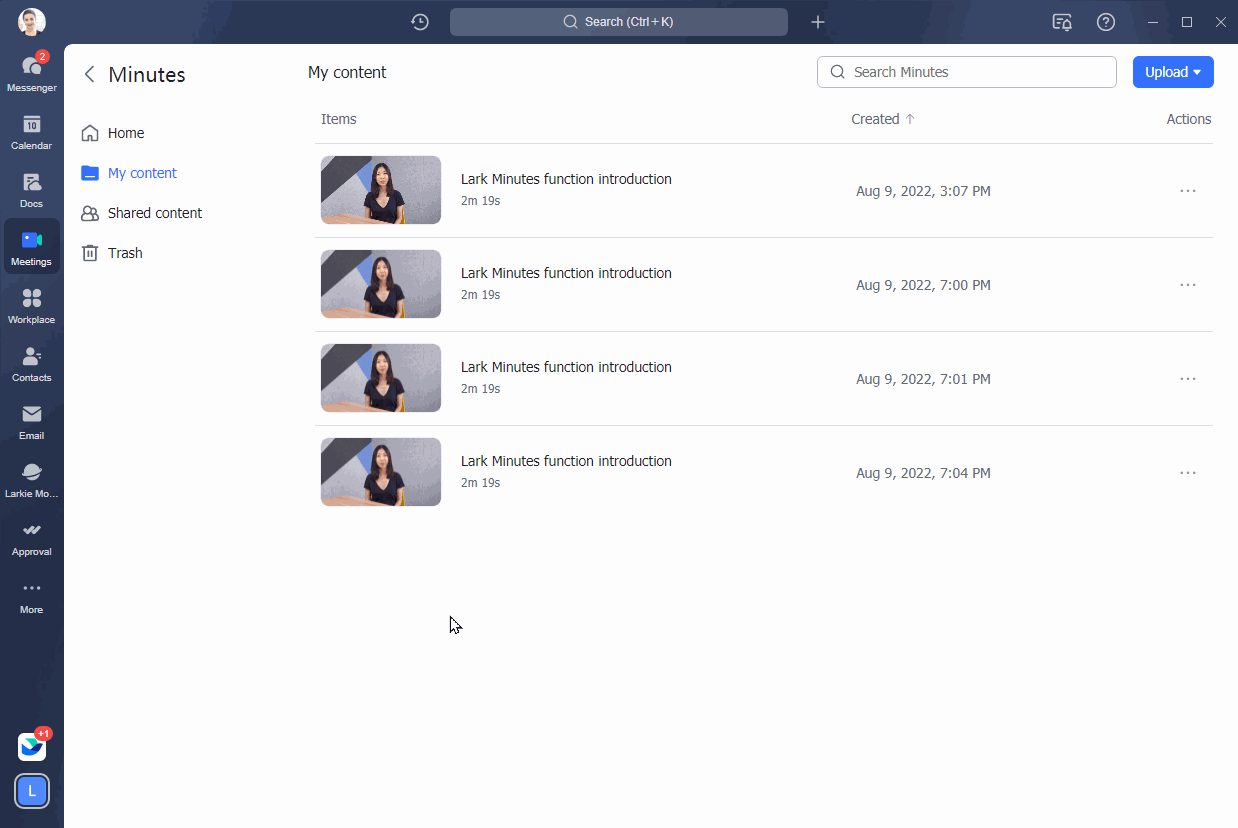The width and height of the screenshot is (1238, 828).
Task: Open the Upload dropdown
Action: (1172, 71)
